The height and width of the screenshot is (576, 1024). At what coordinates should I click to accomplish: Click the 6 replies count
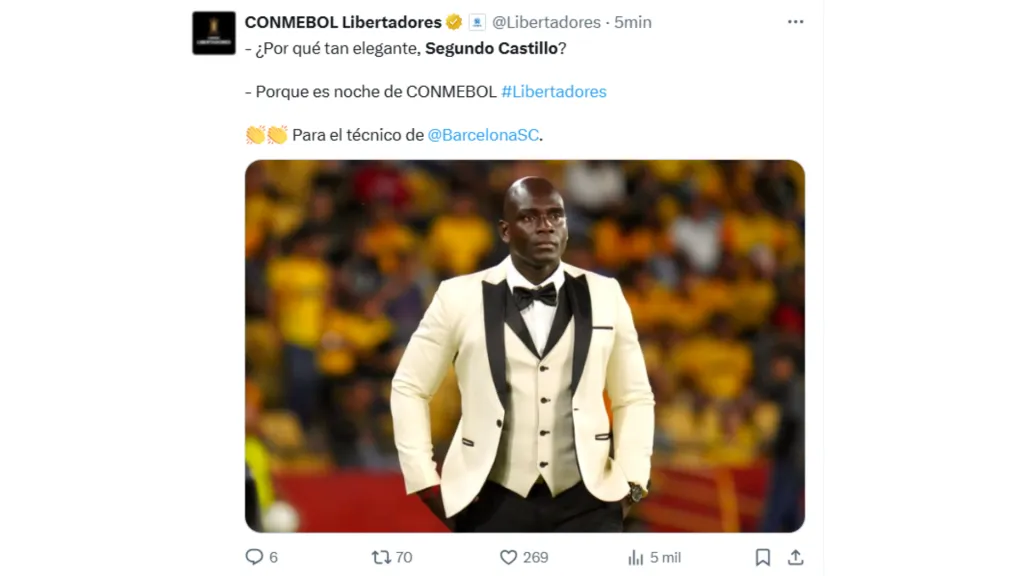tap(273, 557)
